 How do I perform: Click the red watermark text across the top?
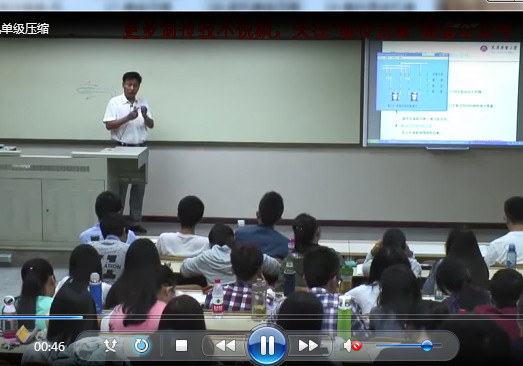[317, 31]
